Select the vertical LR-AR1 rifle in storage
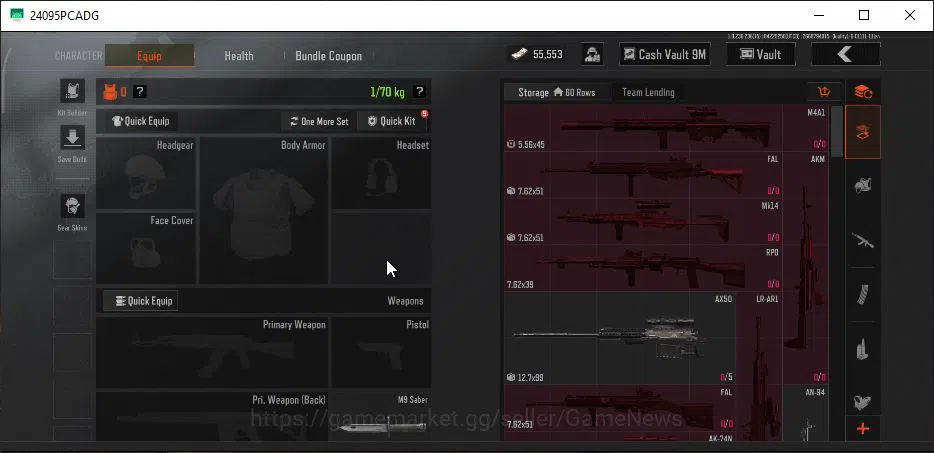Screen dimensions: 934x453 [x=759, y=366]
